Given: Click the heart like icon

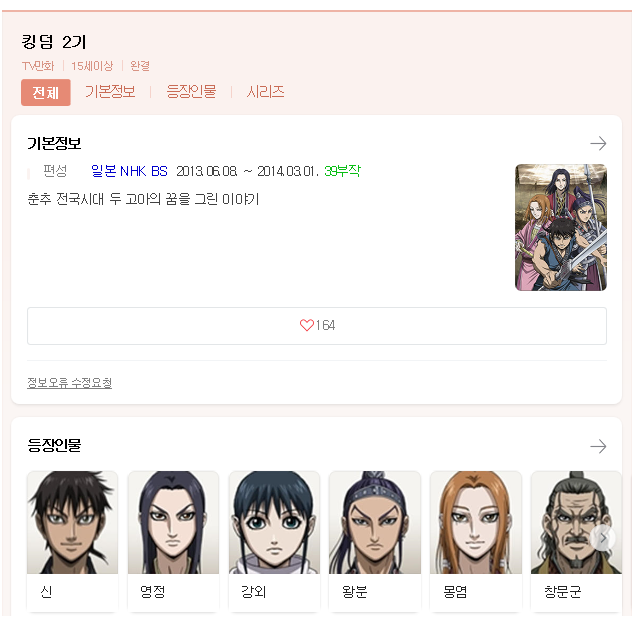Looking at the screenshot, I should 306,325.
